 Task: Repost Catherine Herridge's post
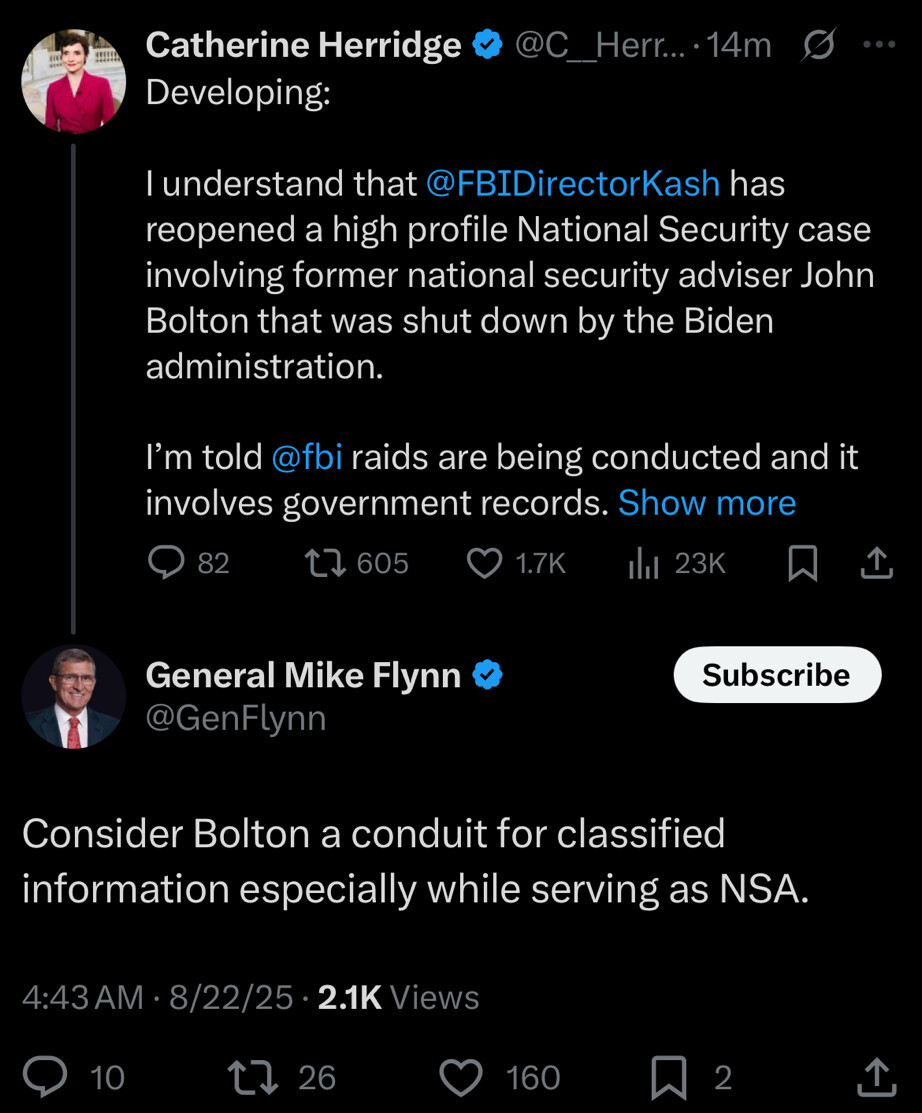point(324,564)
